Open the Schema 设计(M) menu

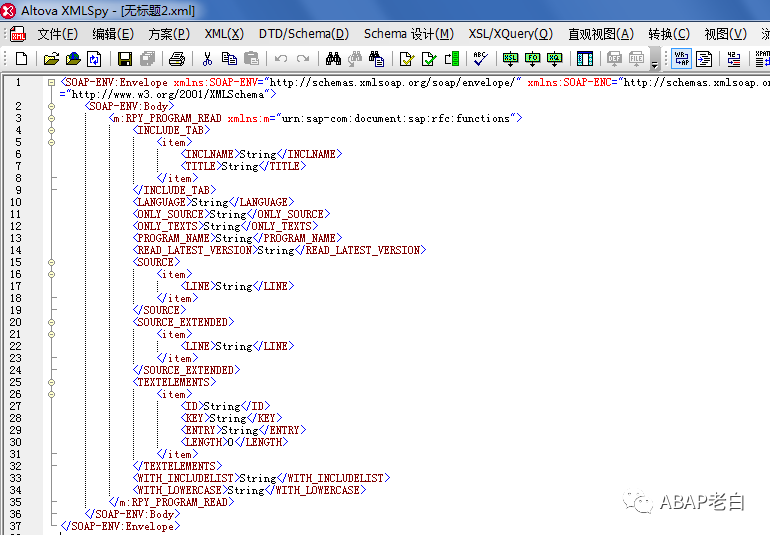pyautogui.click(x=409, y=34)
